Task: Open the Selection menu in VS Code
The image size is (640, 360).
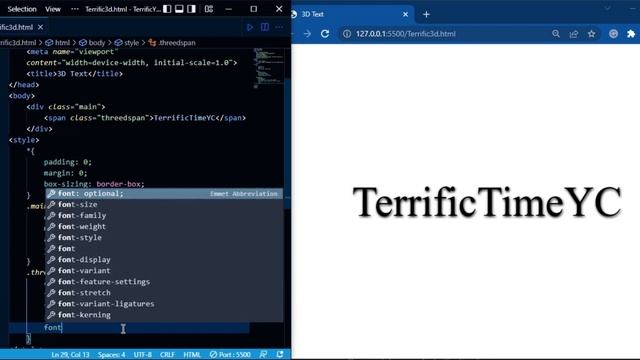Action: coord(22,9)
